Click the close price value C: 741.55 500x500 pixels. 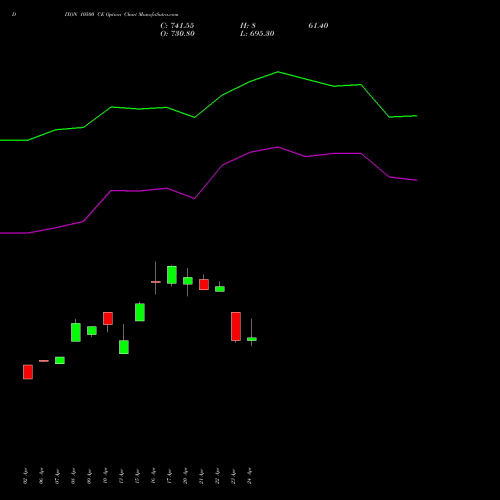pyautogui.click(x=177, y=26)
